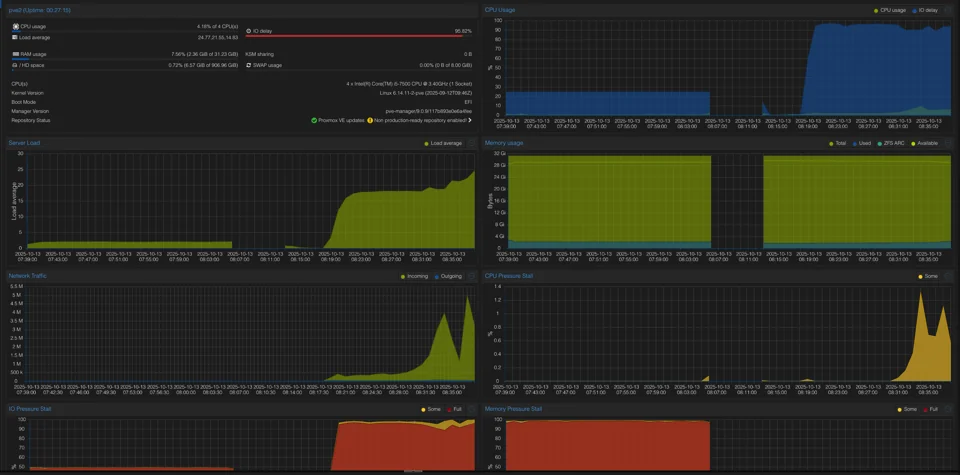This screenshot has height=475, width=960.
Task: Click the blue RAM usage progress bar
Action: pos(20,59)
